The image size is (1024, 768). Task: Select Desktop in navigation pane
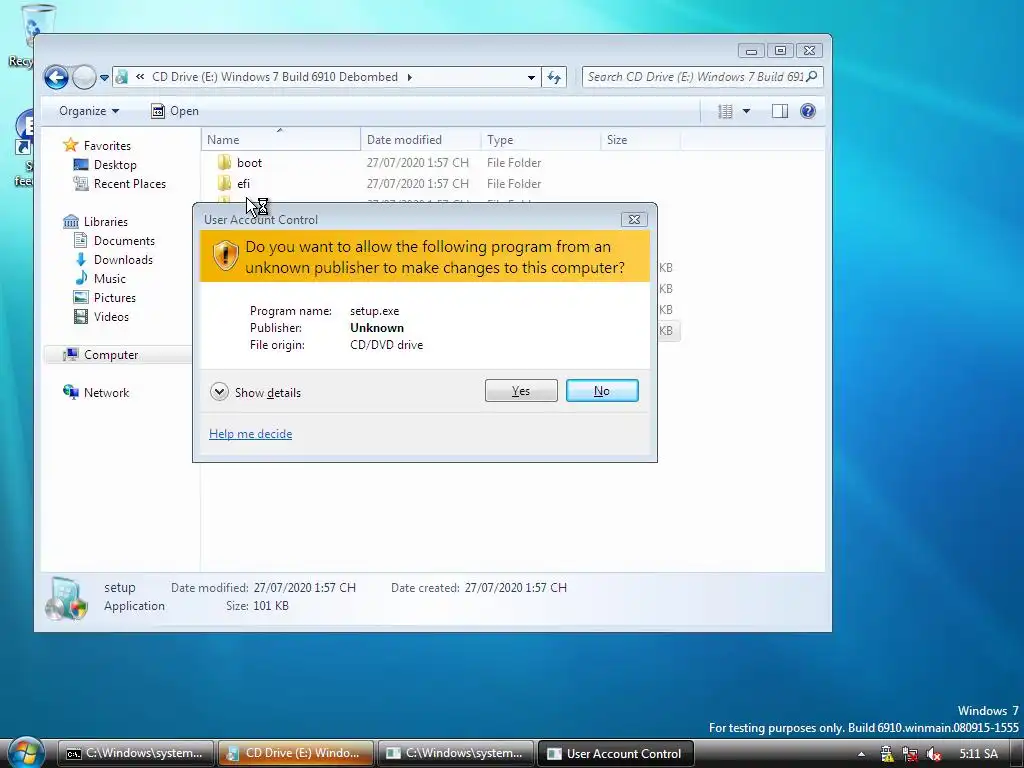[115, 165]
